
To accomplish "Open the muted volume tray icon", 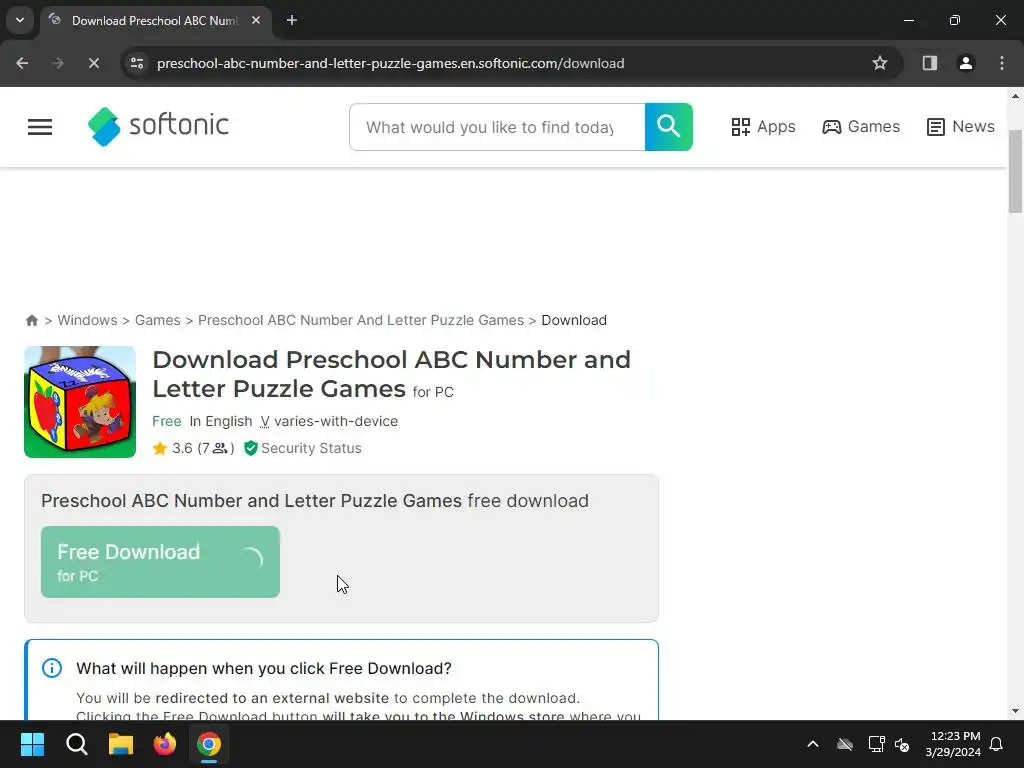I will click(903, 744).
